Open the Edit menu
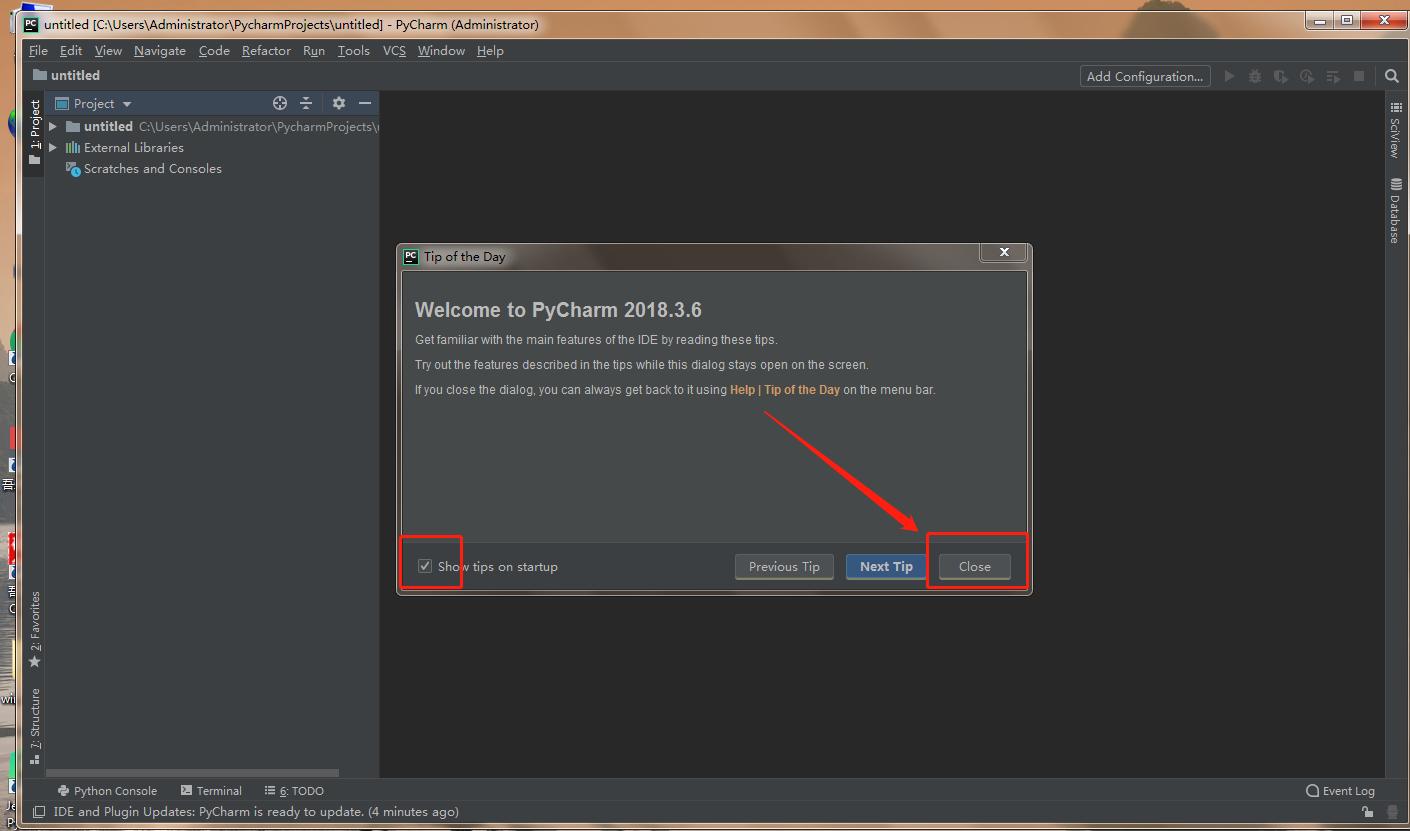The image size is (1410, 831). [x=71, y=50]
